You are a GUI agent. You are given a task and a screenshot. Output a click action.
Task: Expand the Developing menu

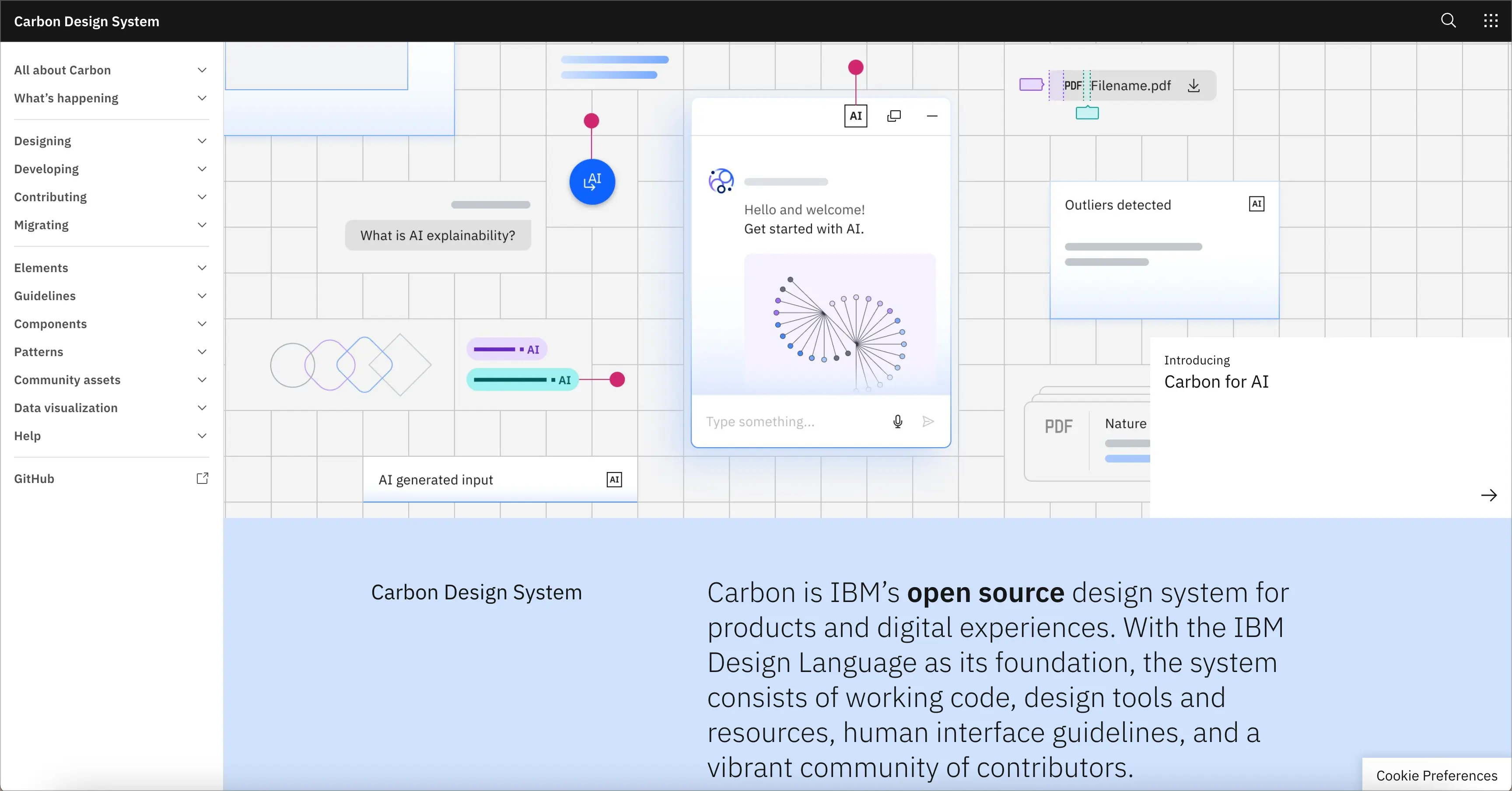click(111, 169)
